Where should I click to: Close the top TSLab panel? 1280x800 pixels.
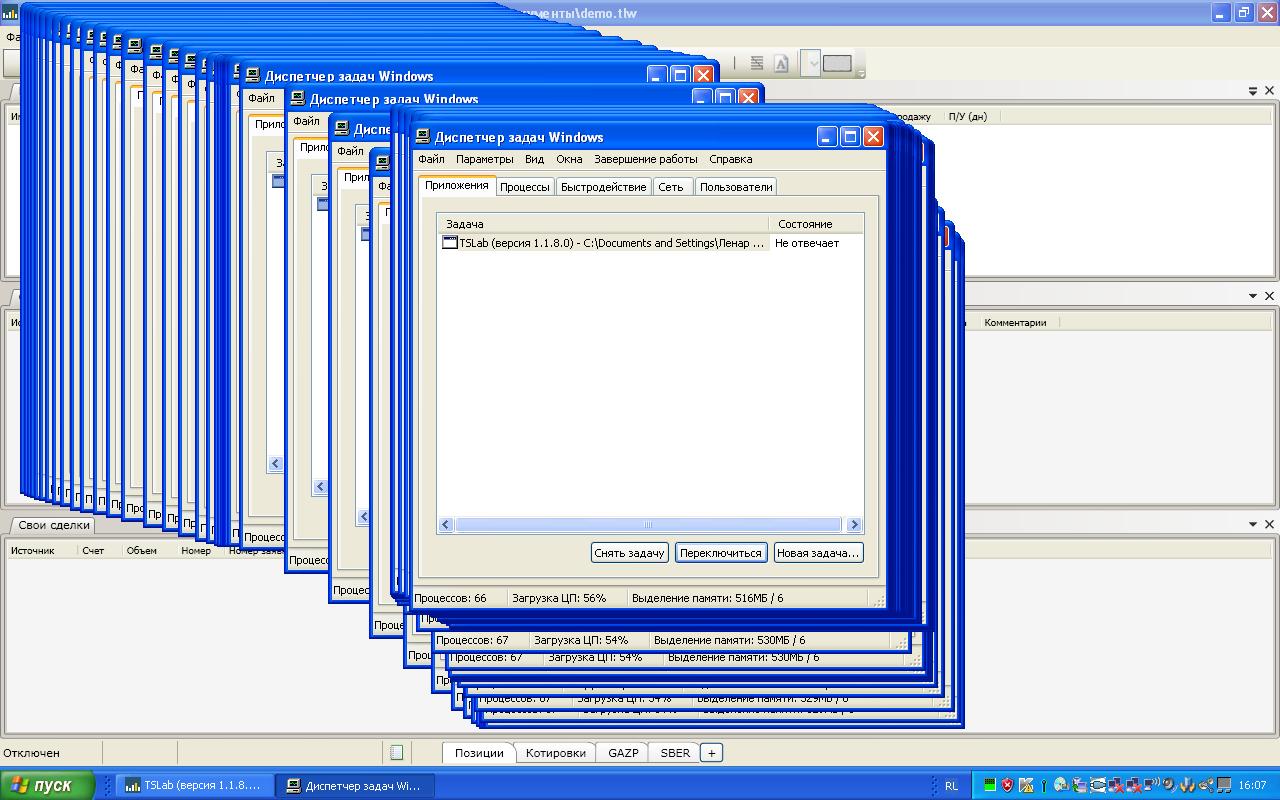[1269, 91]
